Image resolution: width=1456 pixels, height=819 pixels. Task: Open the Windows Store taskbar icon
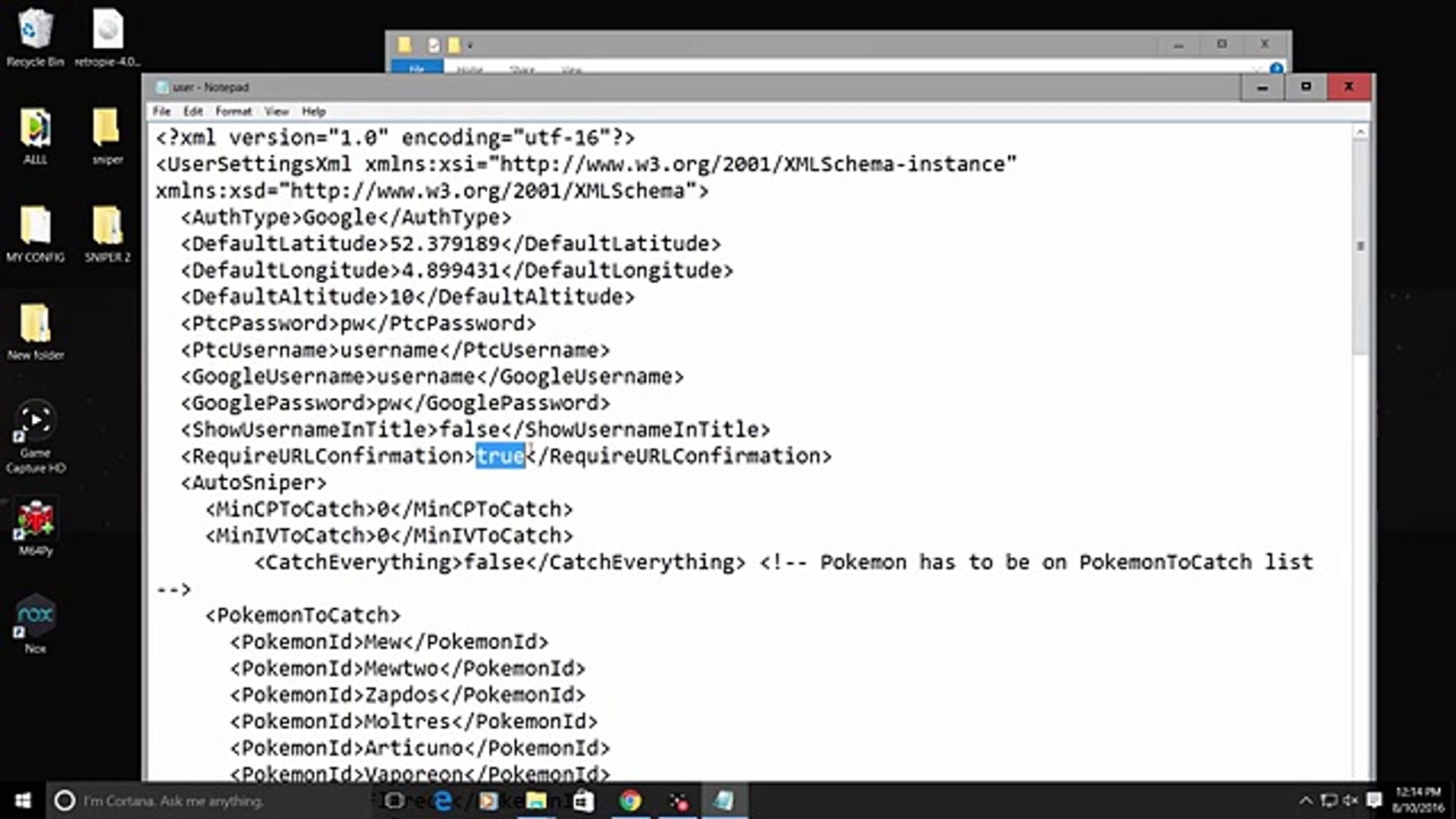coord(583,800)
